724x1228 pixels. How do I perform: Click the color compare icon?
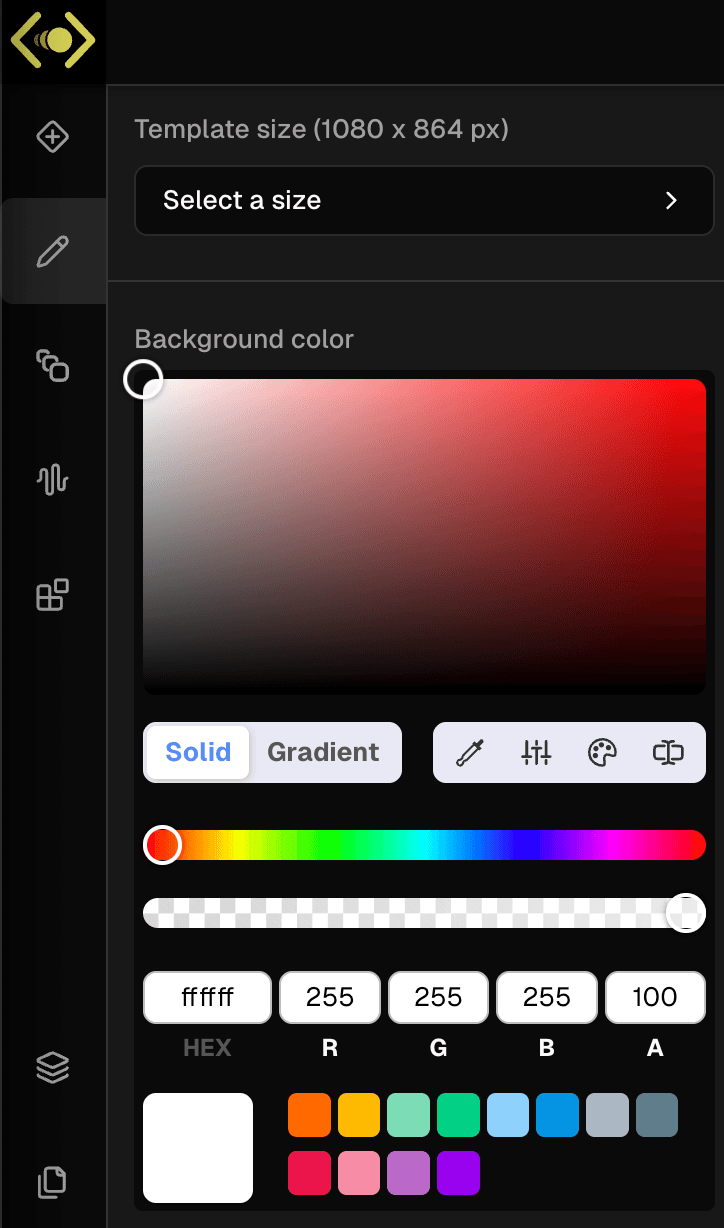[667, 753]
